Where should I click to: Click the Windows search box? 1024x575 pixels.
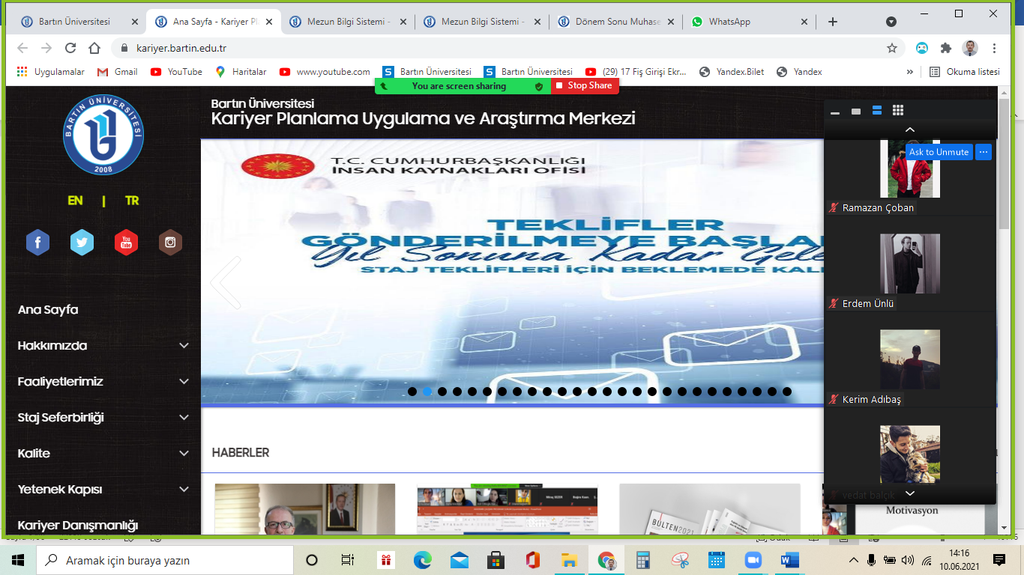(x=163, y=560)
